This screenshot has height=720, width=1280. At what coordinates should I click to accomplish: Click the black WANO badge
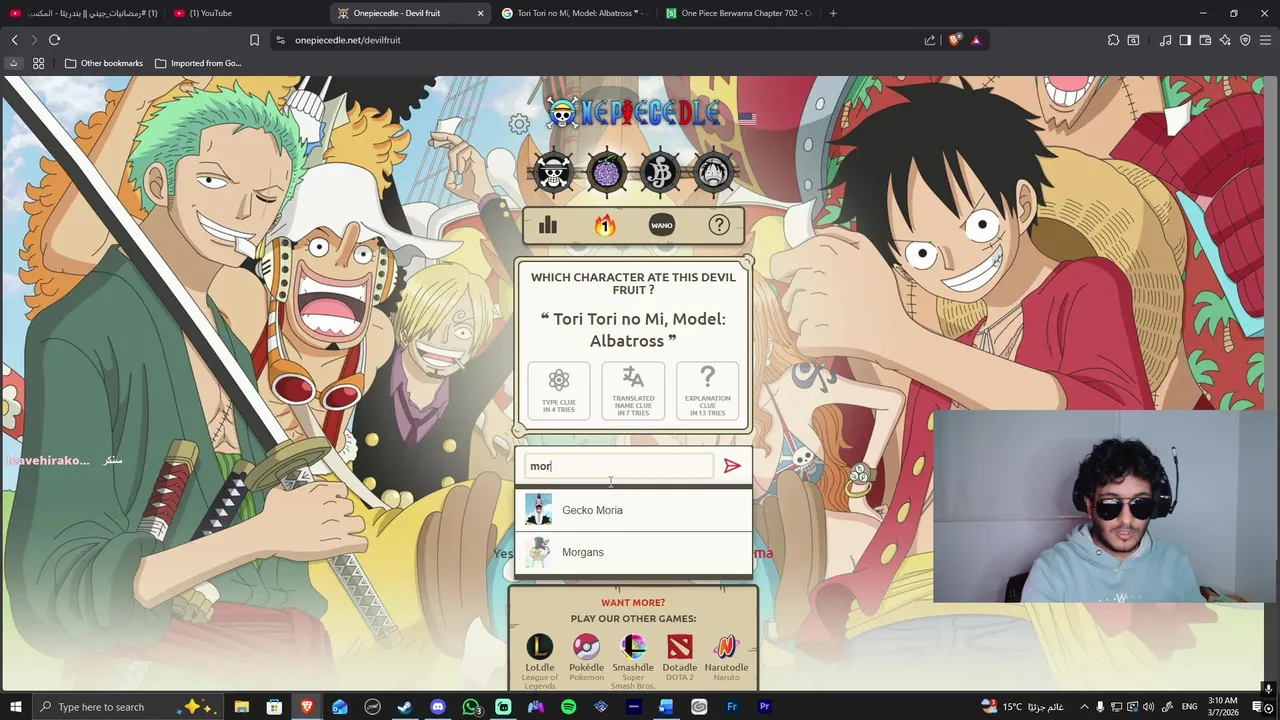pos(662,225)
